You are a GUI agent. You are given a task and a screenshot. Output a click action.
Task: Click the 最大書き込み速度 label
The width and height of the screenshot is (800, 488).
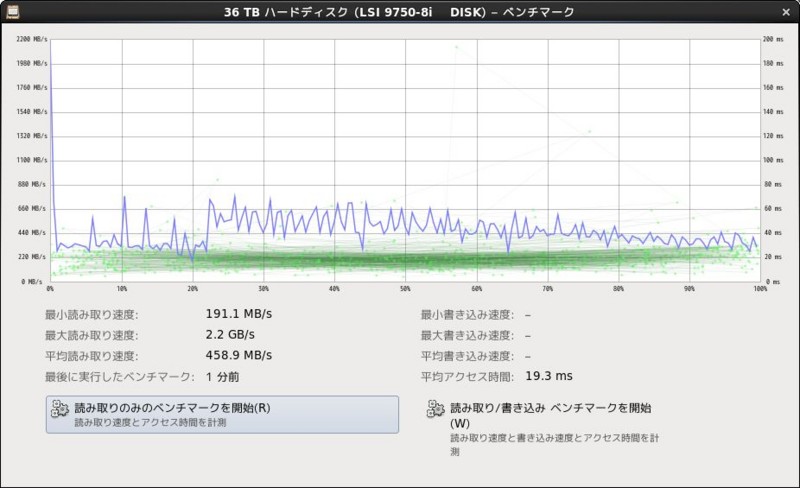[x=467, y=335]
